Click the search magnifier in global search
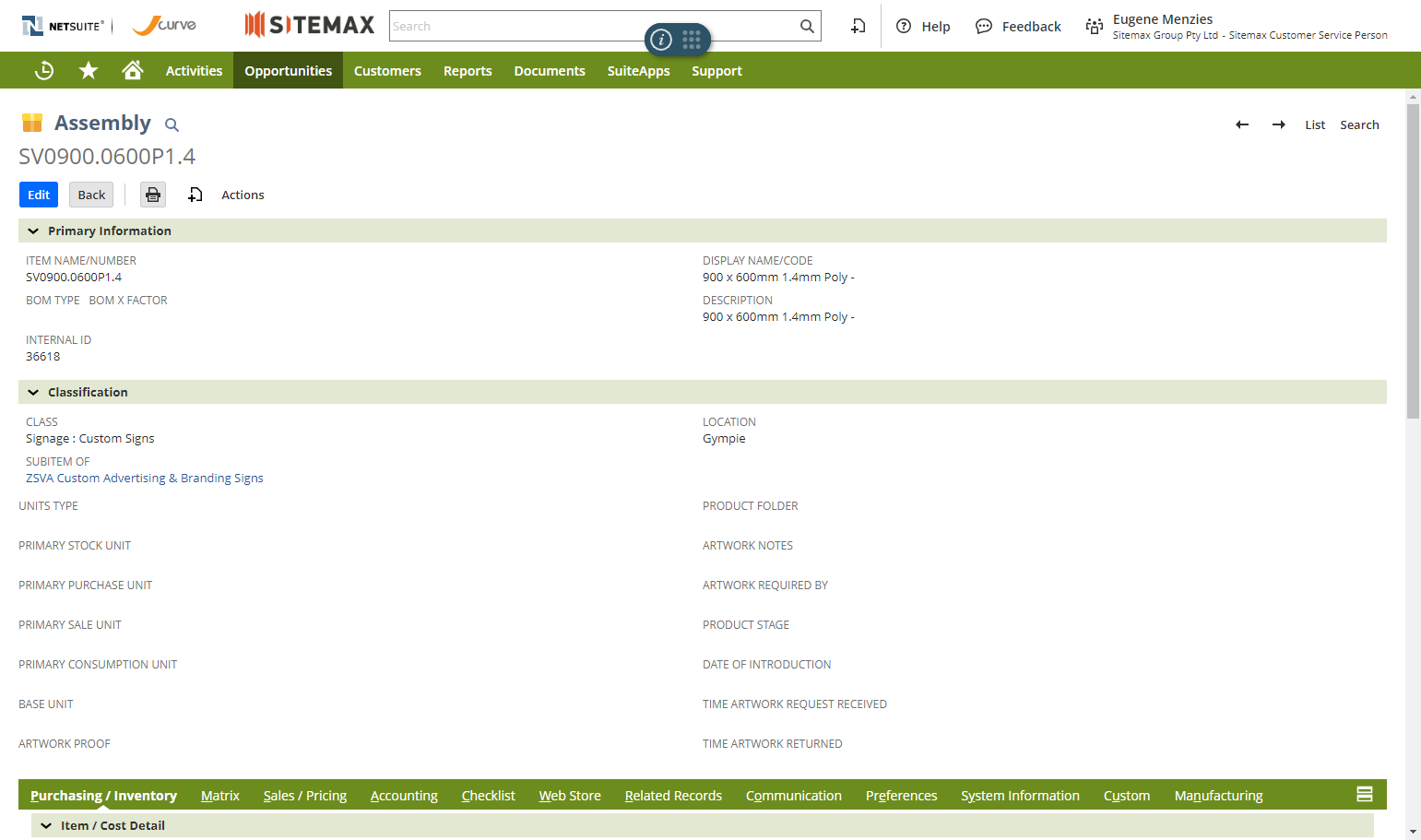Image resolution: width=1421 pixels, height=840 pixels. pyautogui.click(x=807, y=26)
